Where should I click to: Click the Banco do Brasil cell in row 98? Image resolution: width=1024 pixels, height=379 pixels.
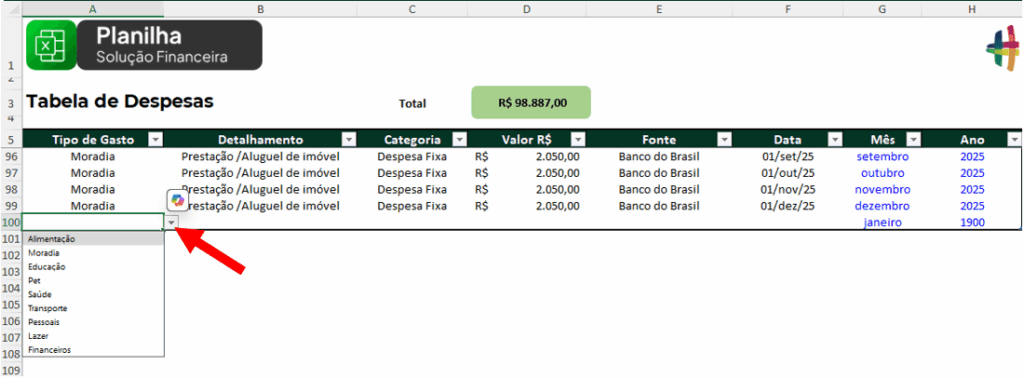tap(659, 190)
